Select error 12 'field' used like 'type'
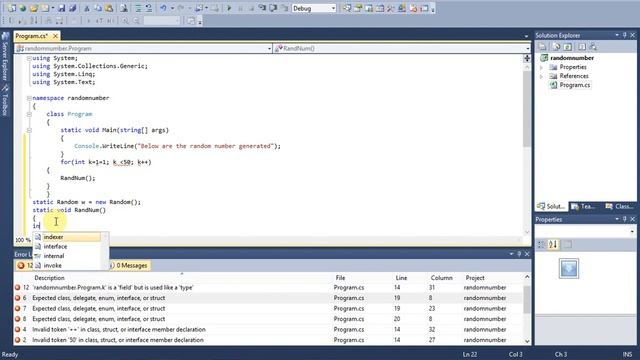Screen dimensions: 640x360 click(x=269, y=288)
